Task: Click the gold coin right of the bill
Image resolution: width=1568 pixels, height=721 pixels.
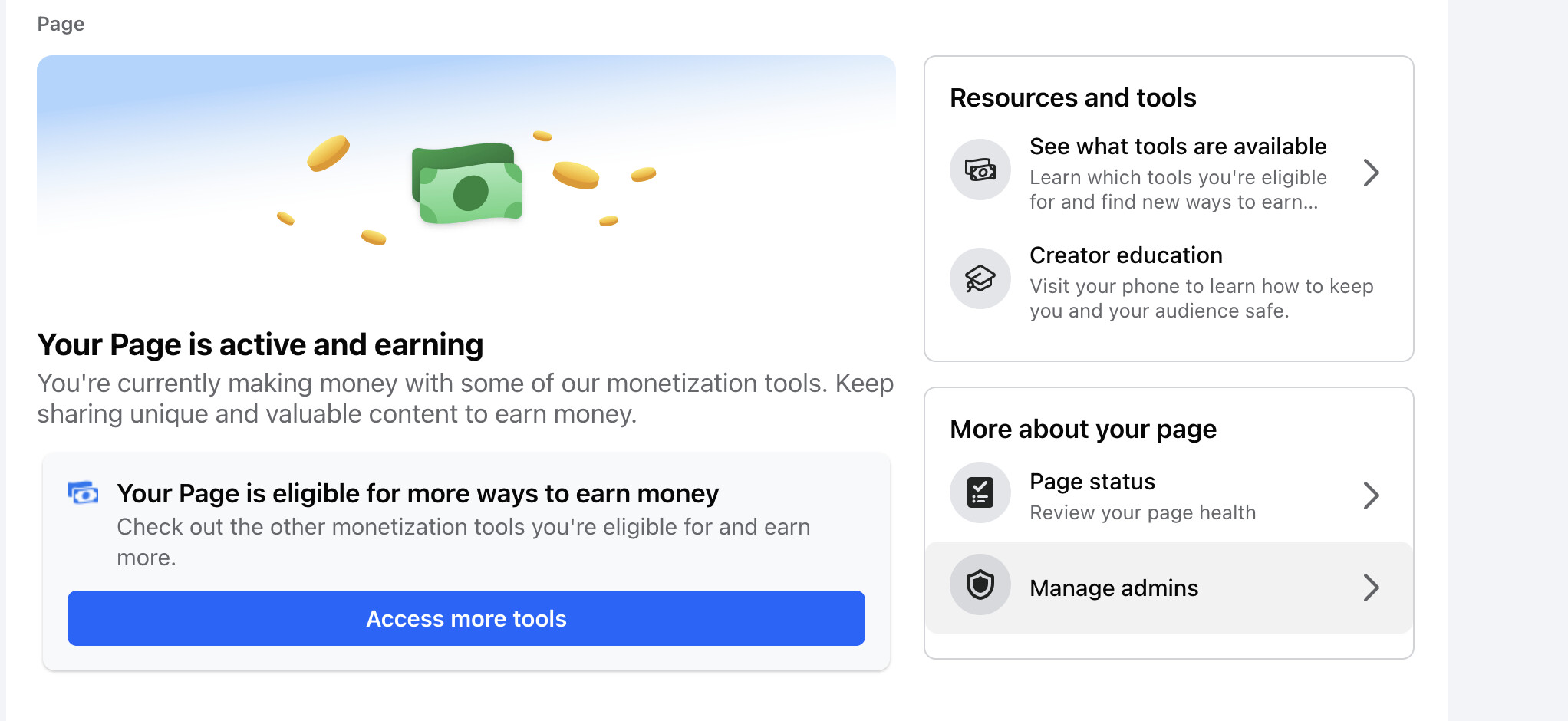Action: 575,176
